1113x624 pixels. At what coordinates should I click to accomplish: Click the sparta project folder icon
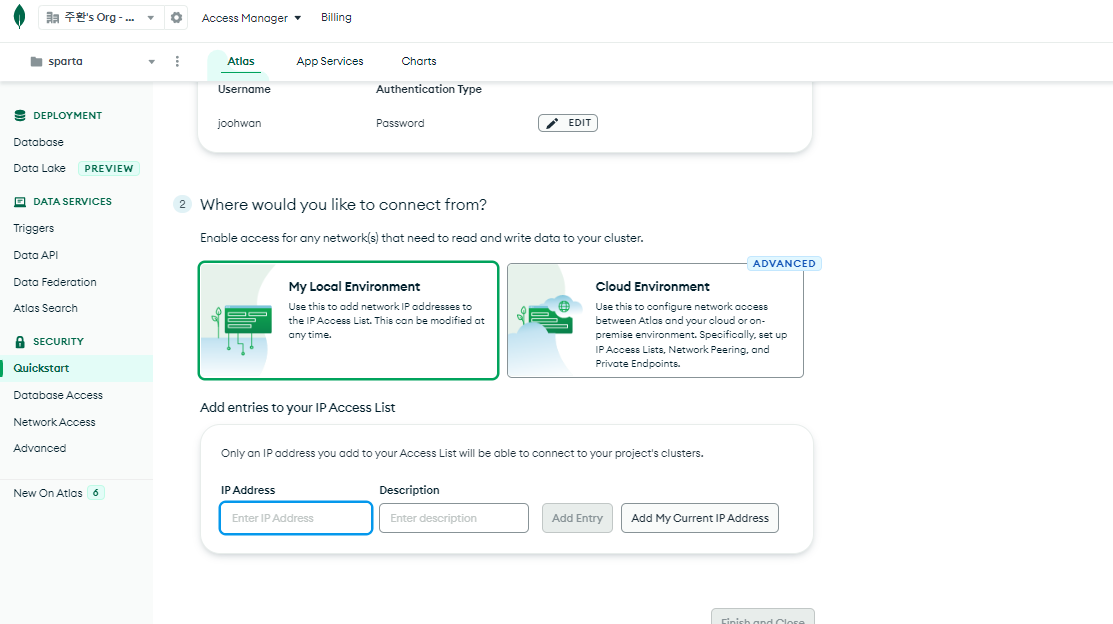coord(36,62)
